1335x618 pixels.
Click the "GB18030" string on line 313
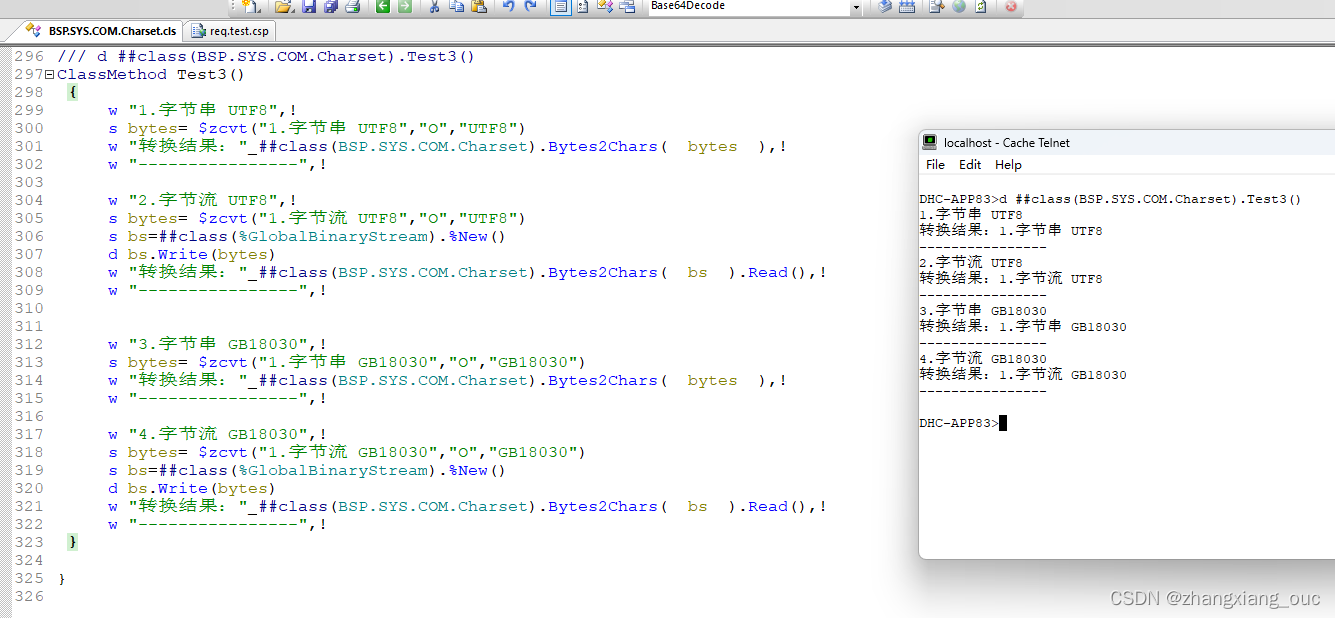[x=532, y=363]
